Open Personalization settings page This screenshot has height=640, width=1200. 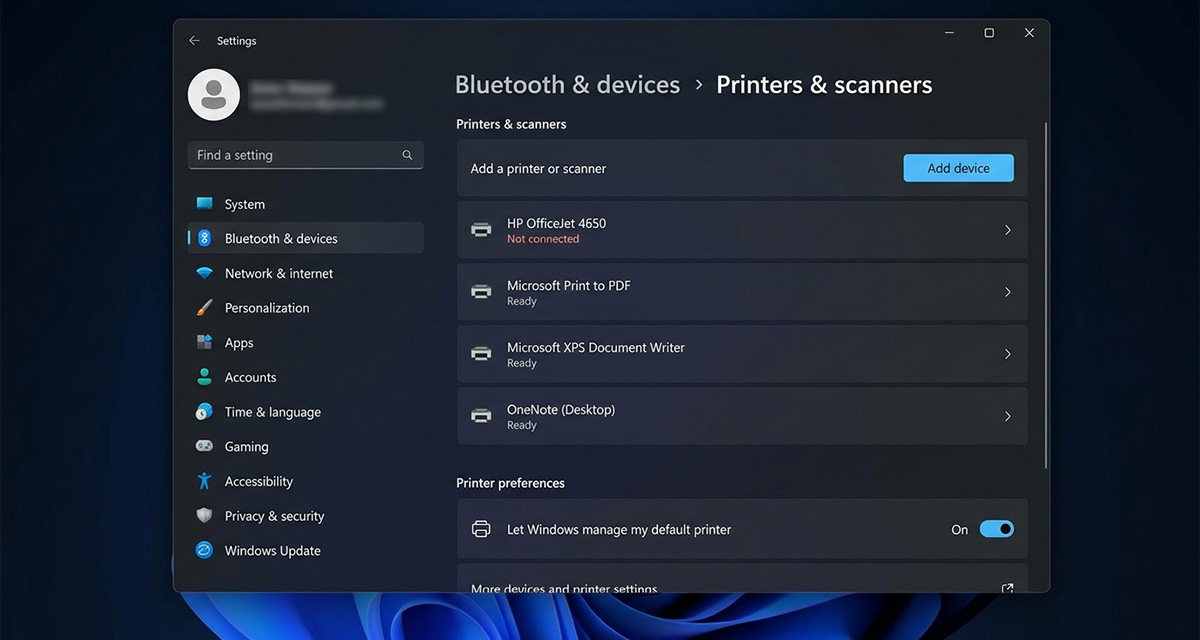point(305,308)
